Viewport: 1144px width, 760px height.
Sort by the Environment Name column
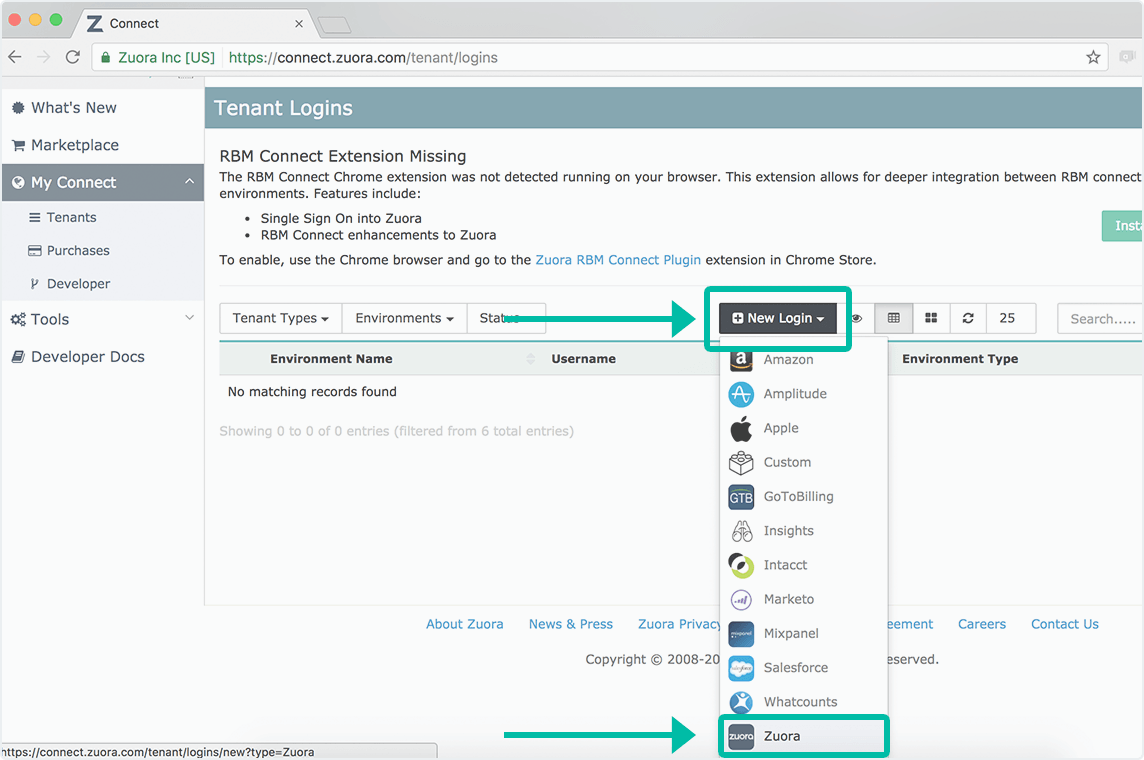coord(331,359)
